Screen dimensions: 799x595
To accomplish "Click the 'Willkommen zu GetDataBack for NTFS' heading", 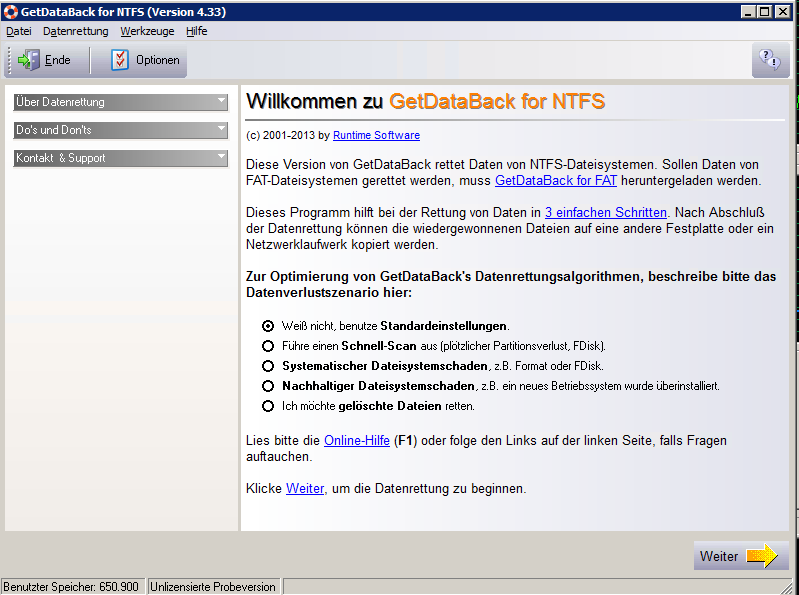I will point(425,101).
